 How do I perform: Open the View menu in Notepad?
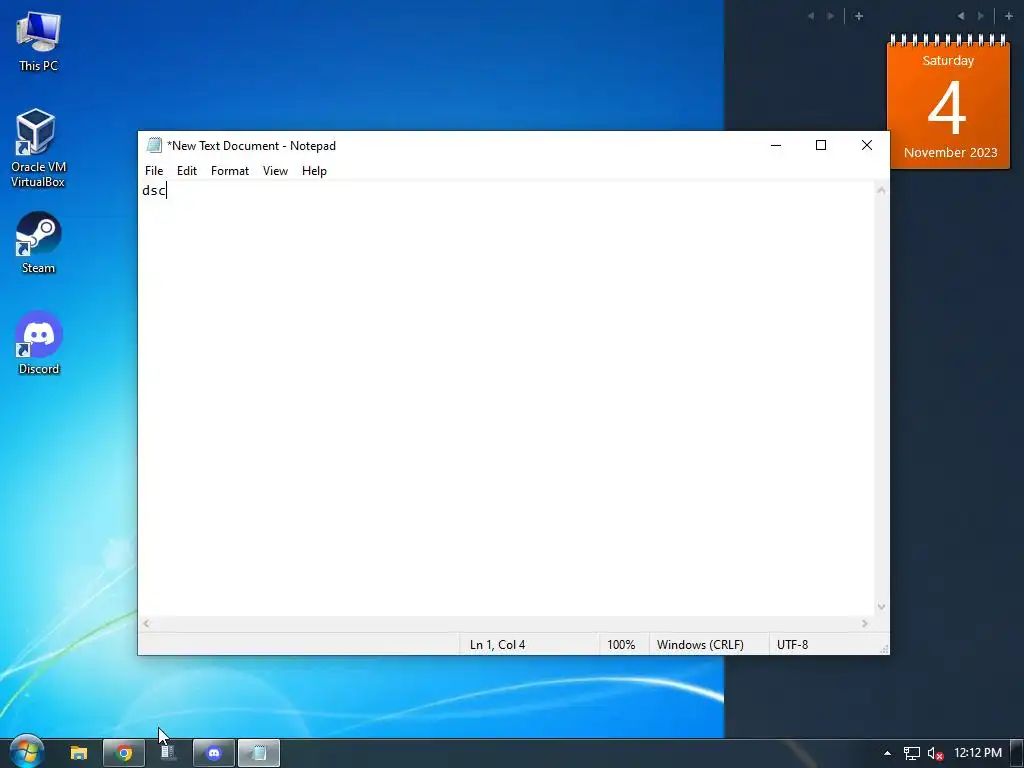(275, 170)
